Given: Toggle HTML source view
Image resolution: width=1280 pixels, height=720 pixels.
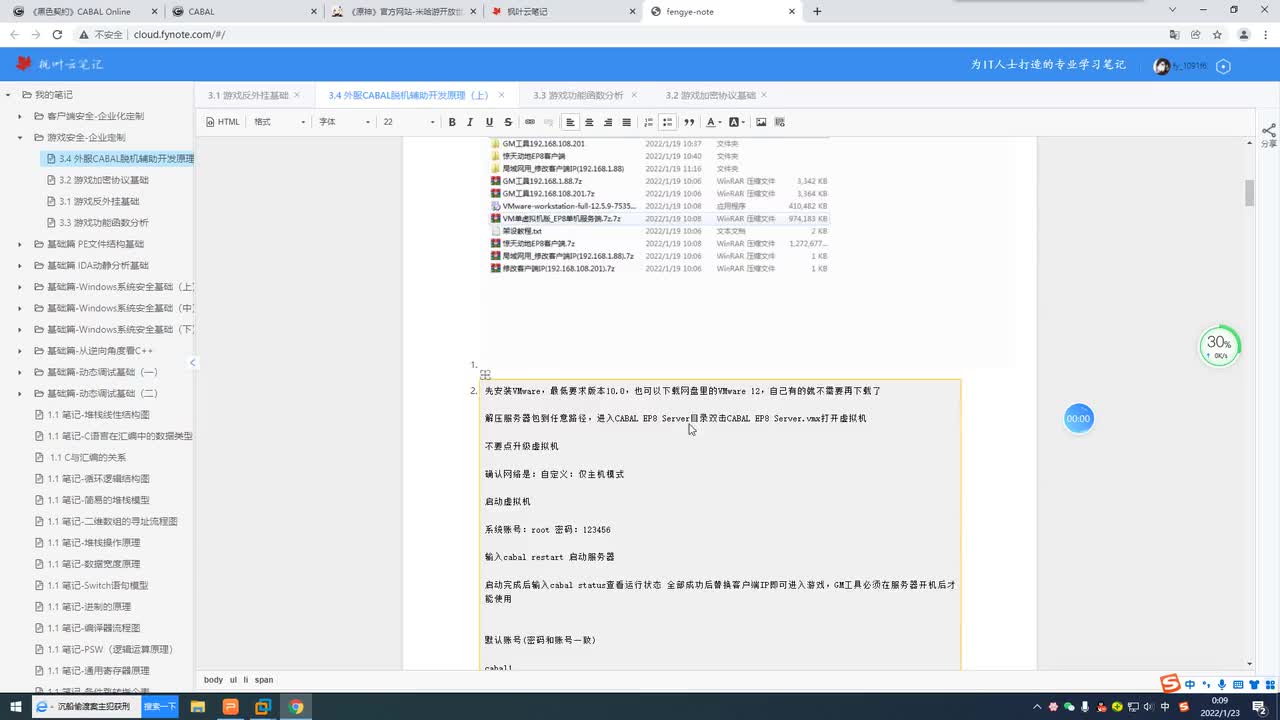Looking at the screenshot, I should (223, 122).
